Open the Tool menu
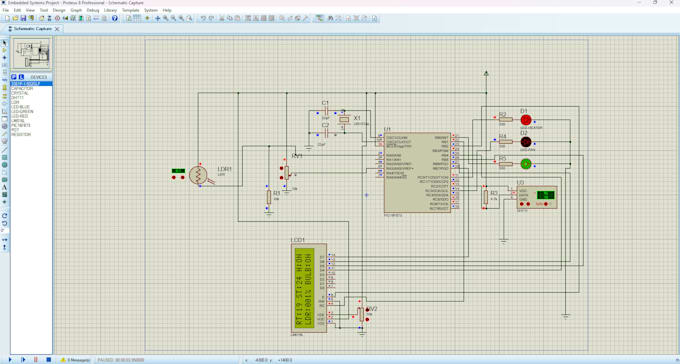The width and height of the screenshot is (680, 364). (x=44, y=10)
